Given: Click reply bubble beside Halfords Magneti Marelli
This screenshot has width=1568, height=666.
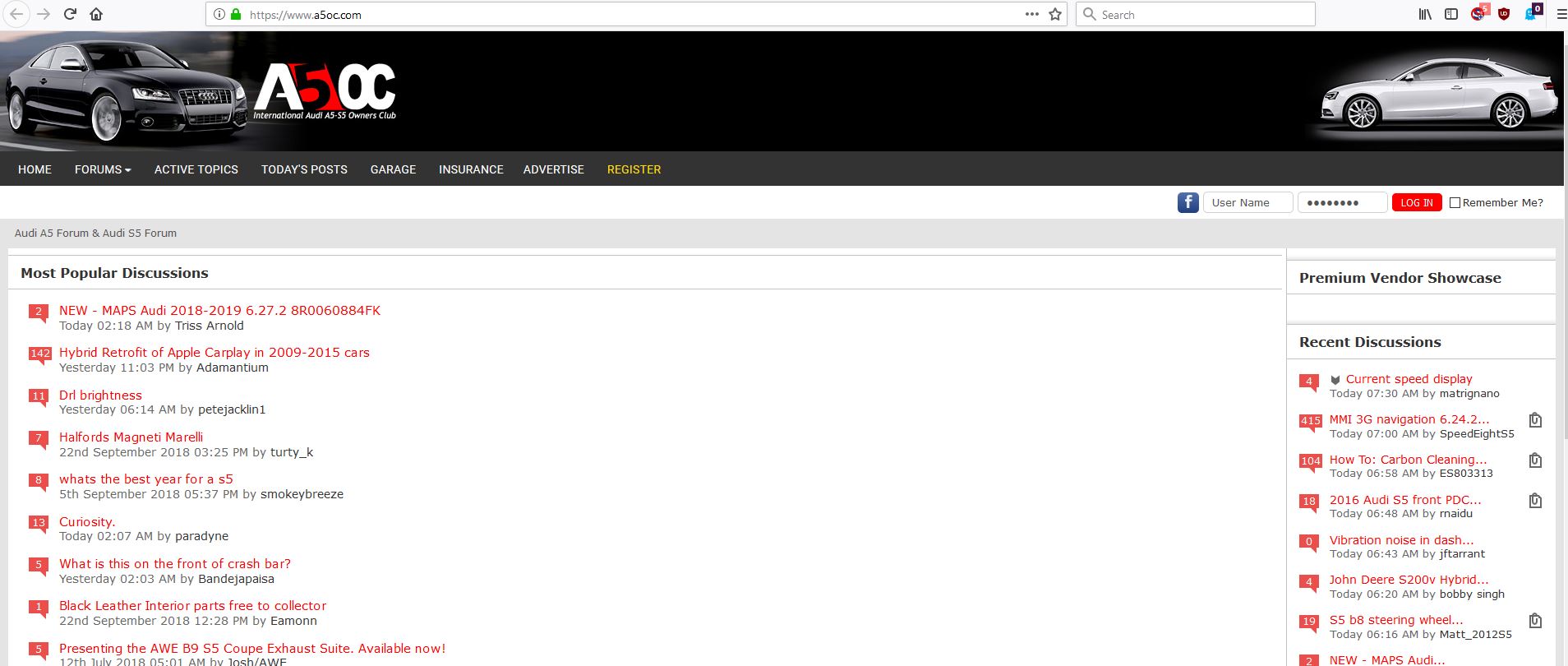Looking at the screenshot, I should (x=38, y=439).
